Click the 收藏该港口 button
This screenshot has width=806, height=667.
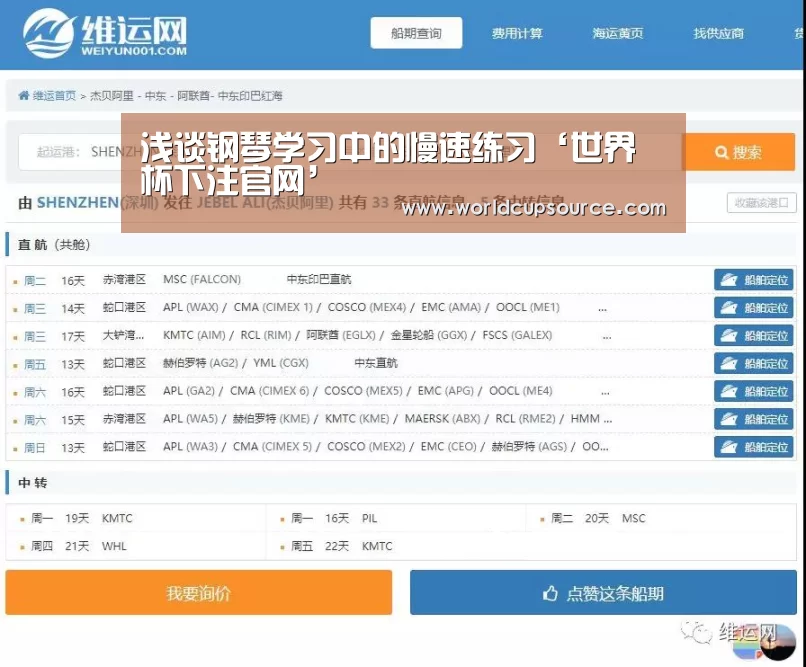[761, 202]
